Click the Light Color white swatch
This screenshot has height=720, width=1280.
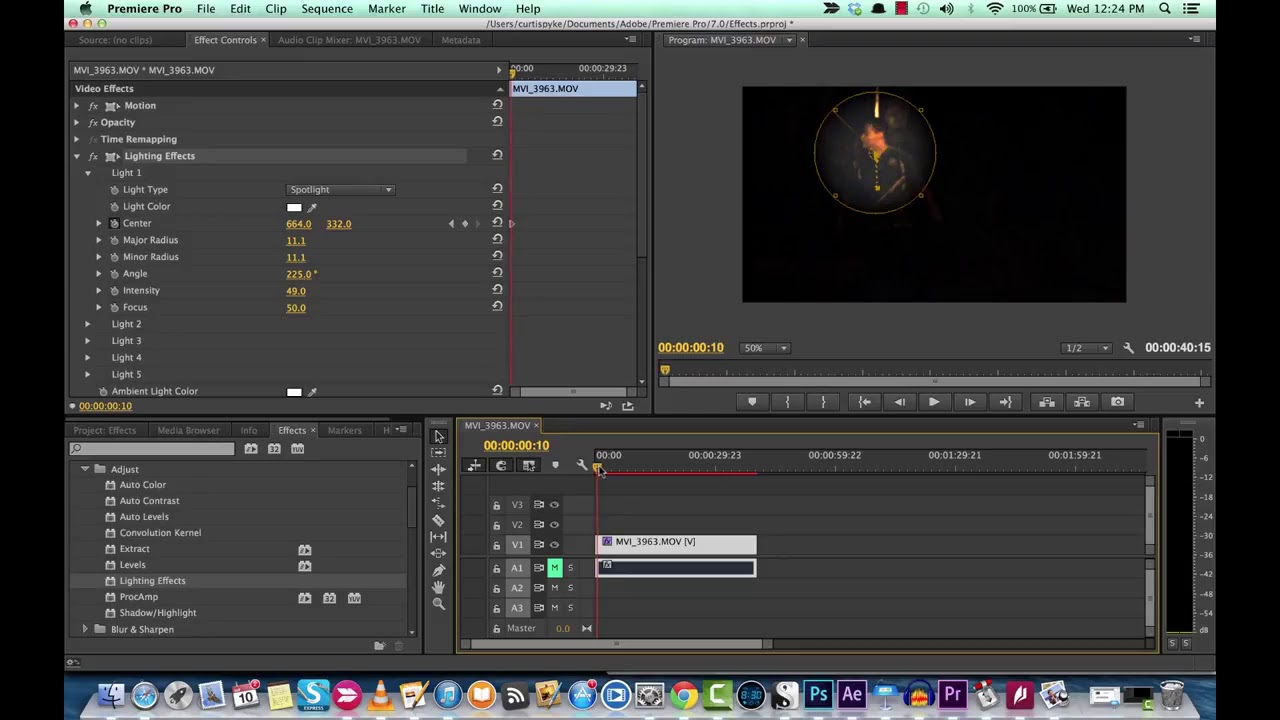click(x=294, y=207)
